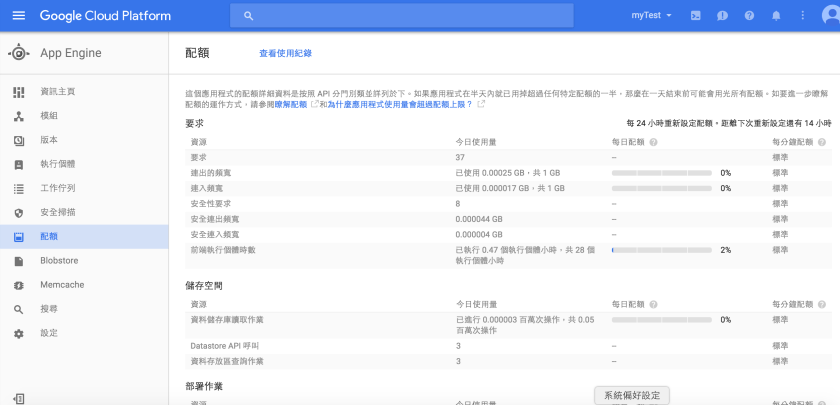840x405 pixels.
Task: Click the 搜尋 magnifier icon in sidebar
Action: click(x=19, y=309)
